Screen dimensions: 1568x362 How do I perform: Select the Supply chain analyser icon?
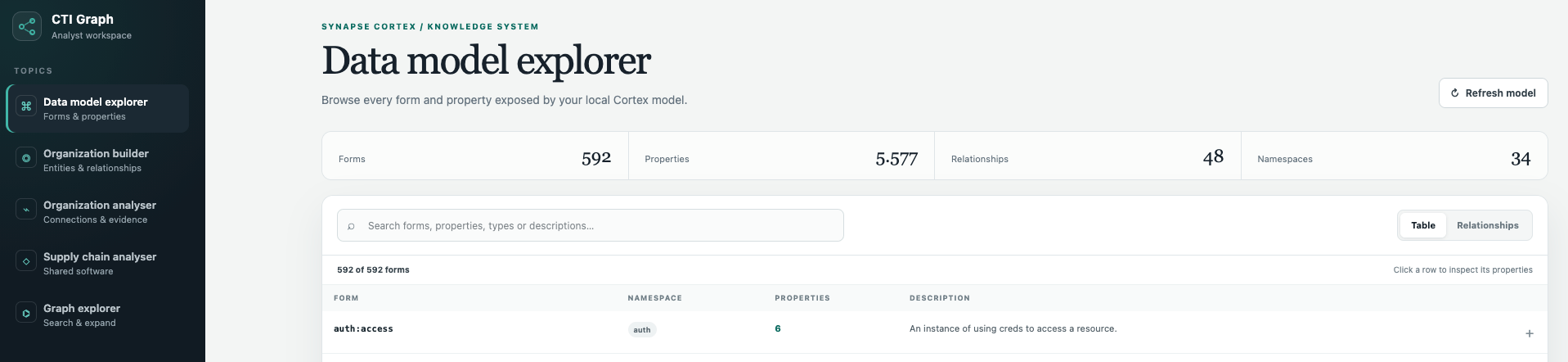point(26,261)
